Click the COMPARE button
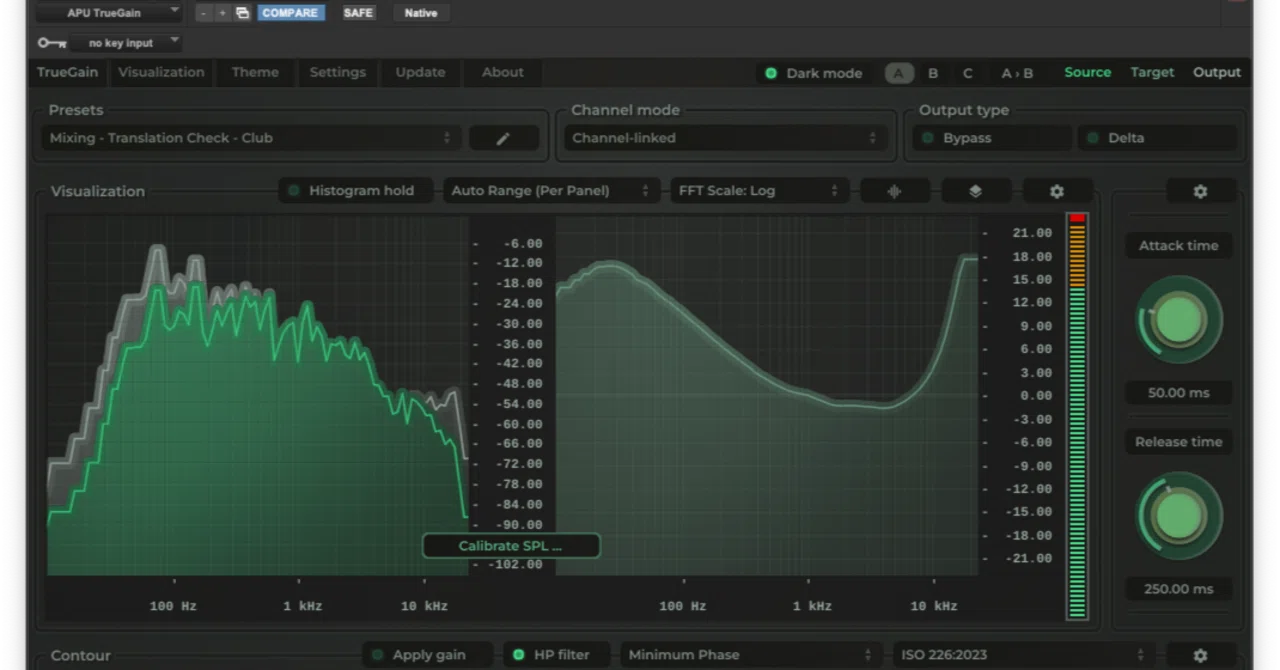The width and height of the screenshot is (1280, 670). pyautogui.click(x=290, y=13)
